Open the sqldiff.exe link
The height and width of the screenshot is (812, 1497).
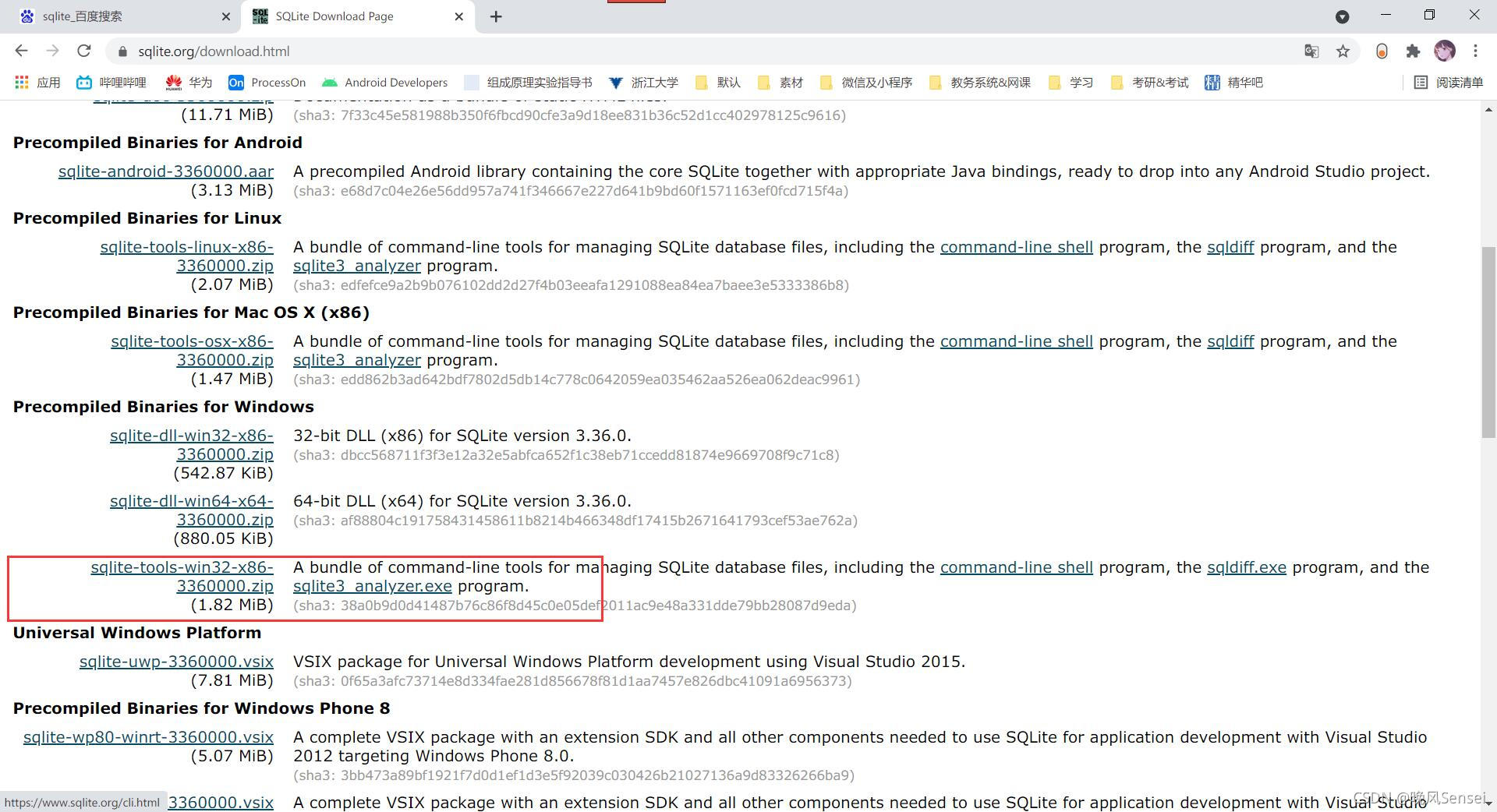[x=1247, y=567]
